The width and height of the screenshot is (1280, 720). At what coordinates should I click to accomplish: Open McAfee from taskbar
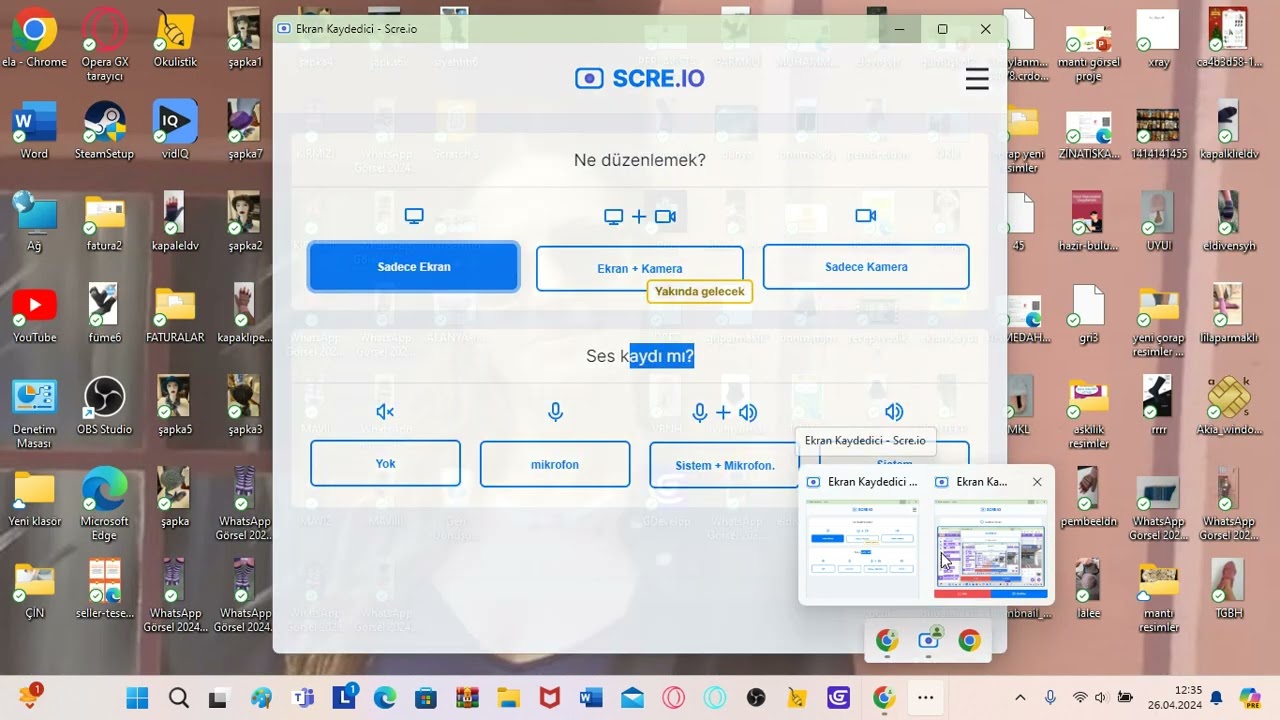point(550,698)
